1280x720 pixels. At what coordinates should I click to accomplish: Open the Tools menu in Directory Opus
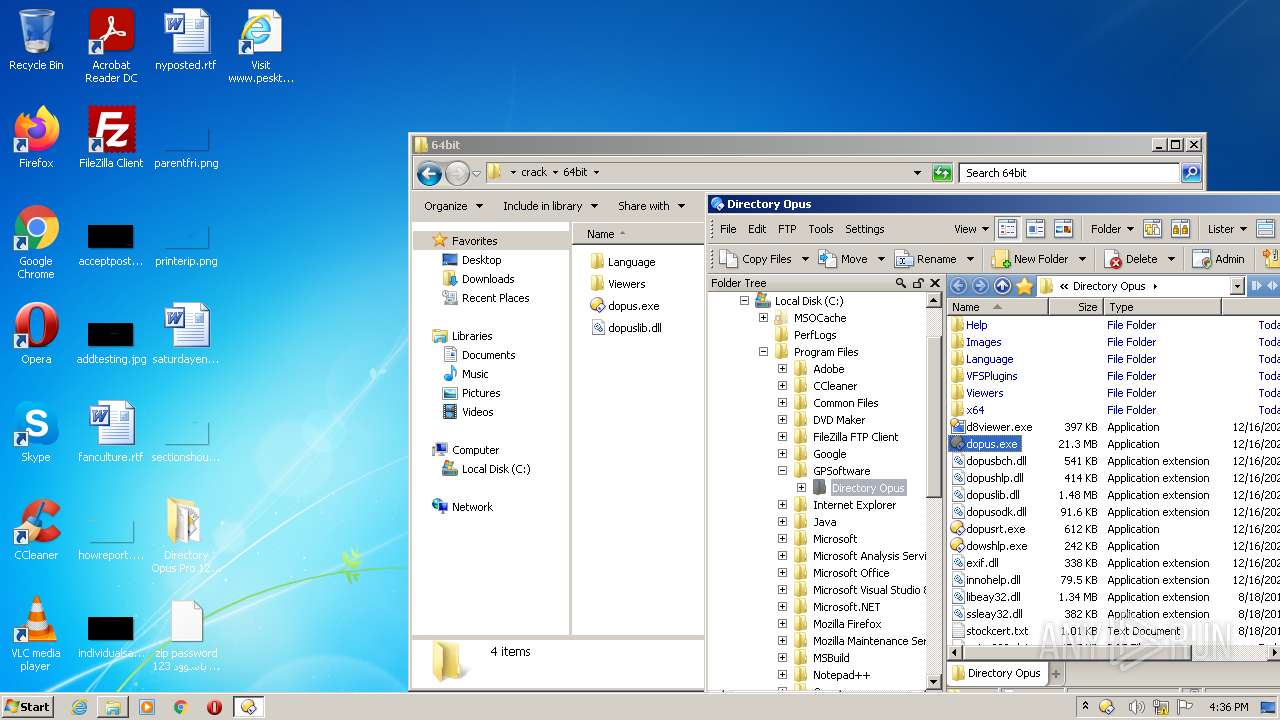(x=821, y=229)
